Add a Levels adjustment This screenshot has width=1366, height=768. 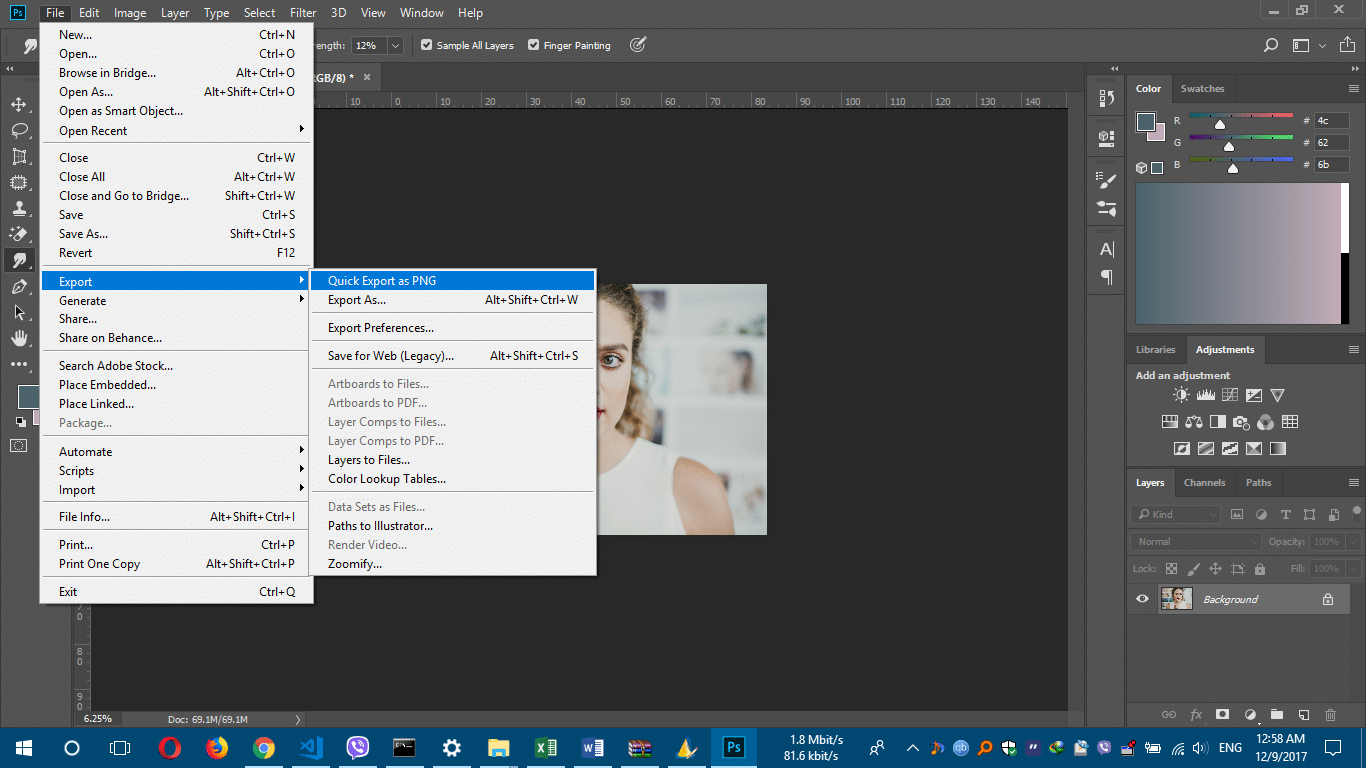point(1205,395)
